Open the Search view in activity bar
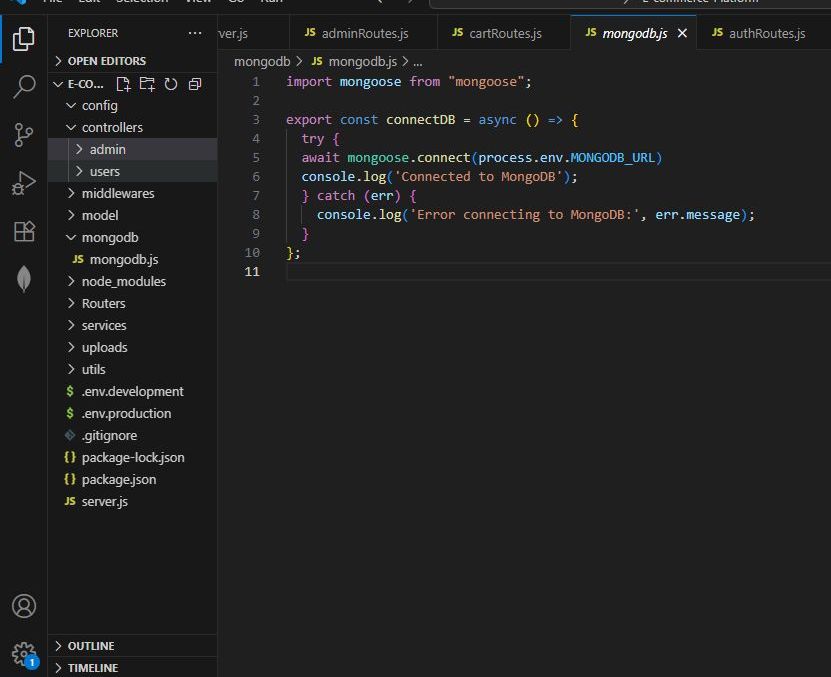 click(23, 86)
